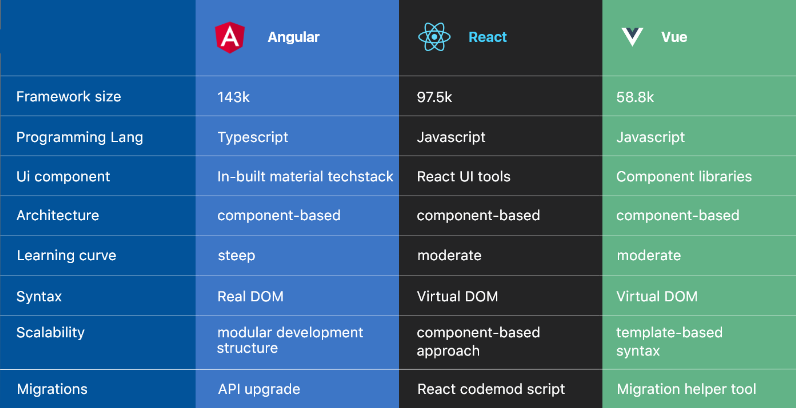796x408 pixels.
Task: Click the React atom logo
Action: point(434,37)
